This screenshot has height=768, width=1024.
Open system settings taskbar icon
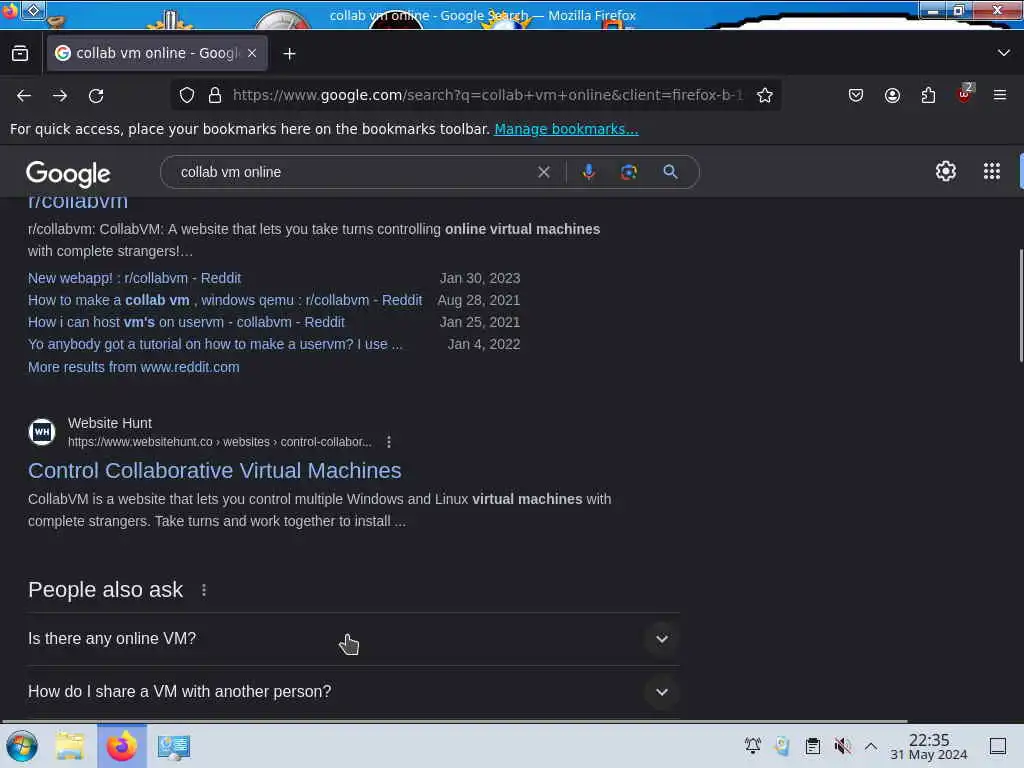pyautogui.click(x=173, y=746)
